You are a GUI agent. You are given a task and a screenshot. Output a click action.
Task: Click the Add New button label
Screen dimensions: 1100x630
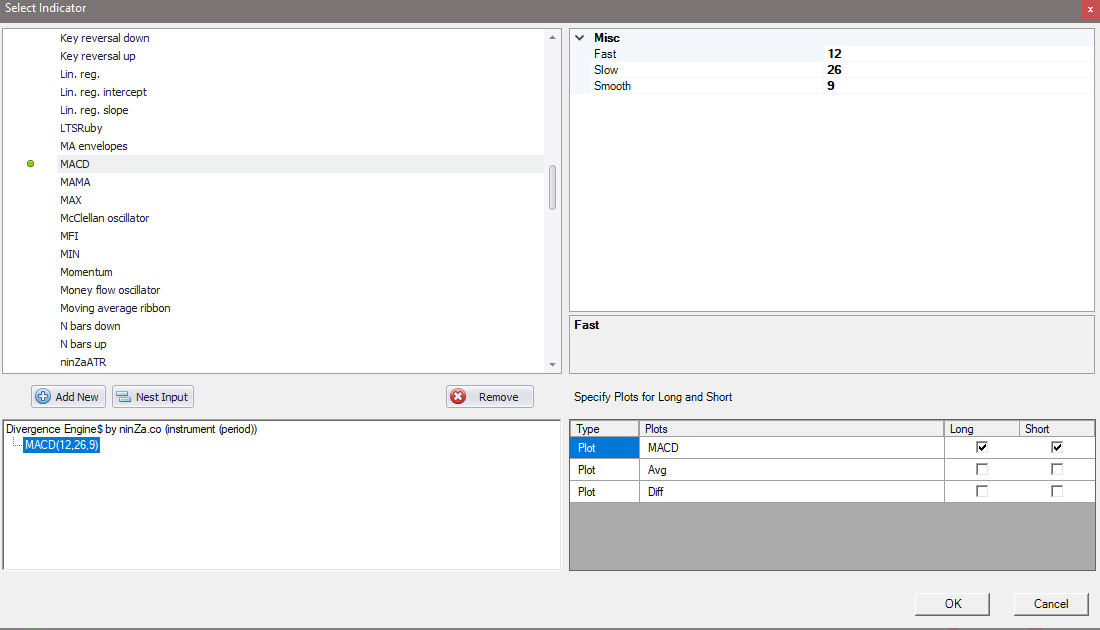pos(77,396)
